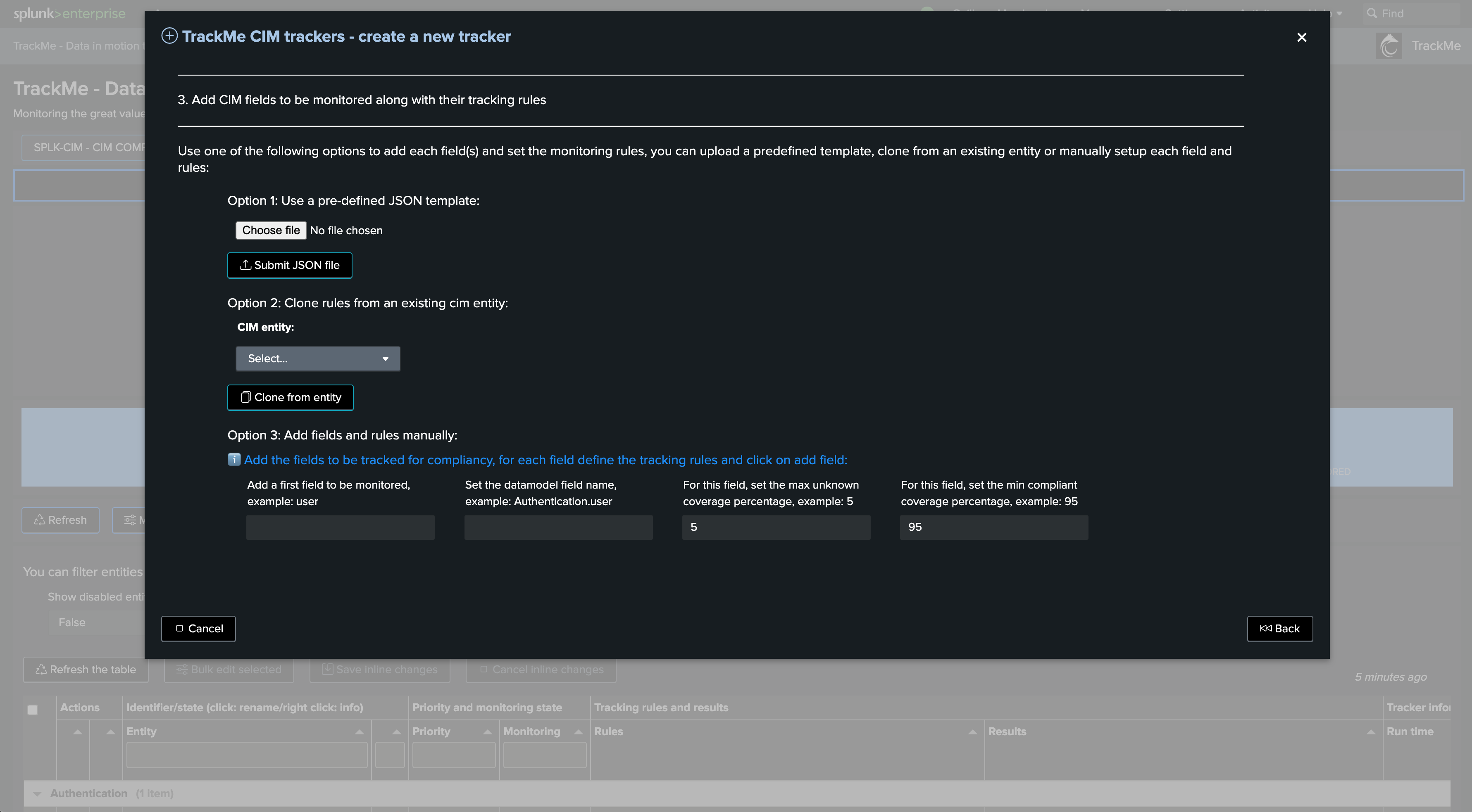Image resolution: width=1472 pixels, height=812 pixels.
Task: Sort by the Entity column header
Action: [141, 731]
